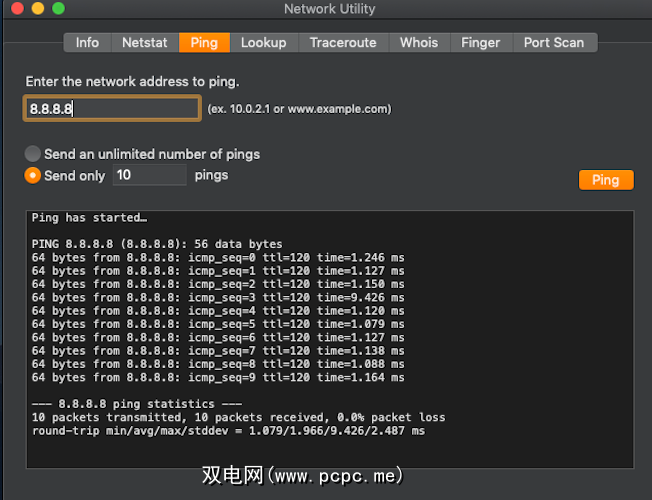Switch to the Info tab

(87, 42)
